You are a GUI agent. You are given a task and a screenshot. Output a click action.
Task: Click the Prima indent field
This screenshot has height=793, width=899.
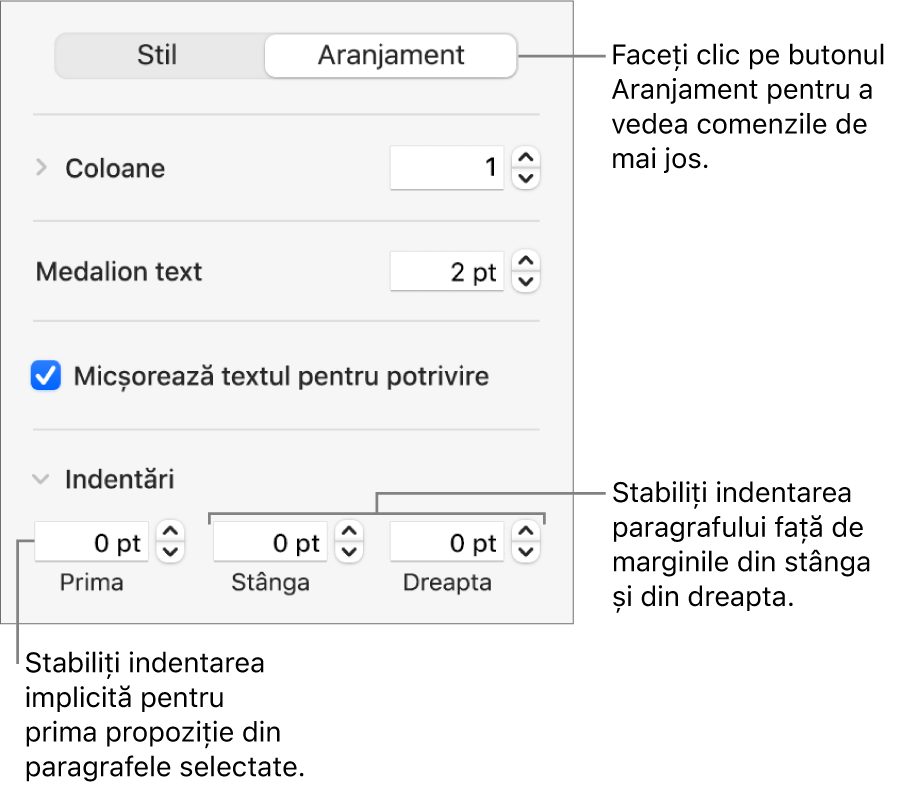[x=92, y=543]
